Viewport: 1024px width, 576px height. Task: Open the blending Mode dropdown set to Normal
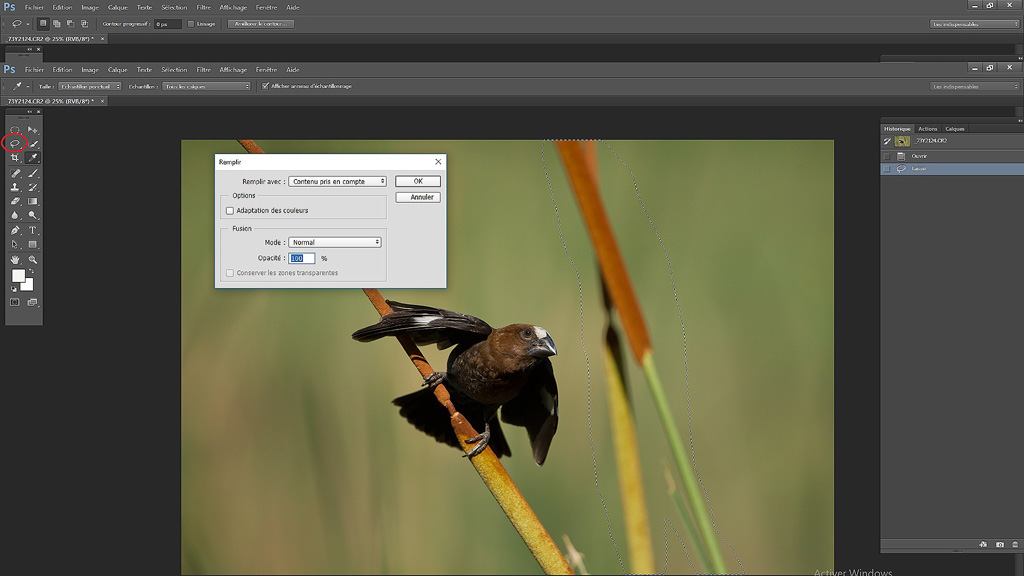[335, 242]
